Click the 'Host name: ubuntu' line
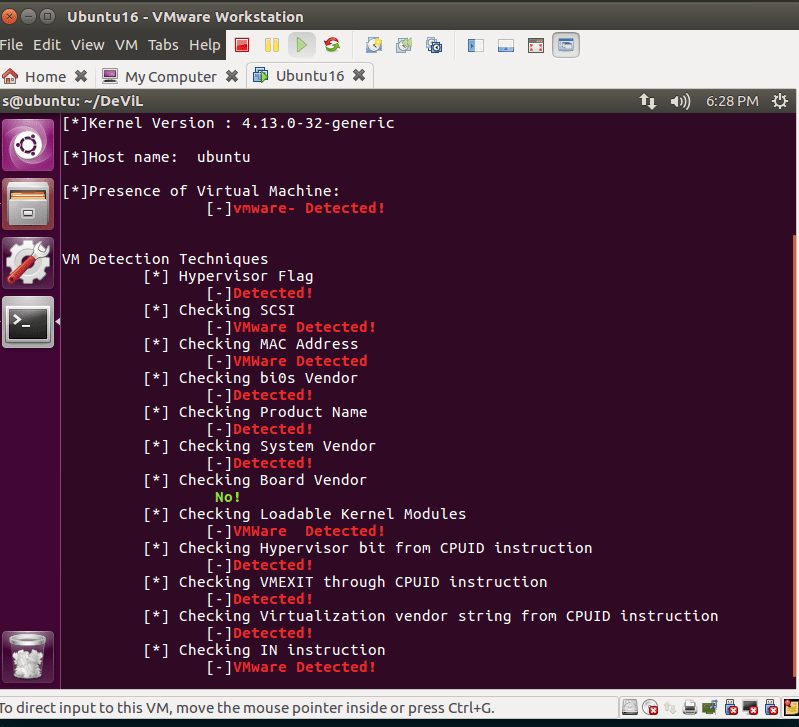The height and width of the screenshot is (727, 799). pos(156,157)
